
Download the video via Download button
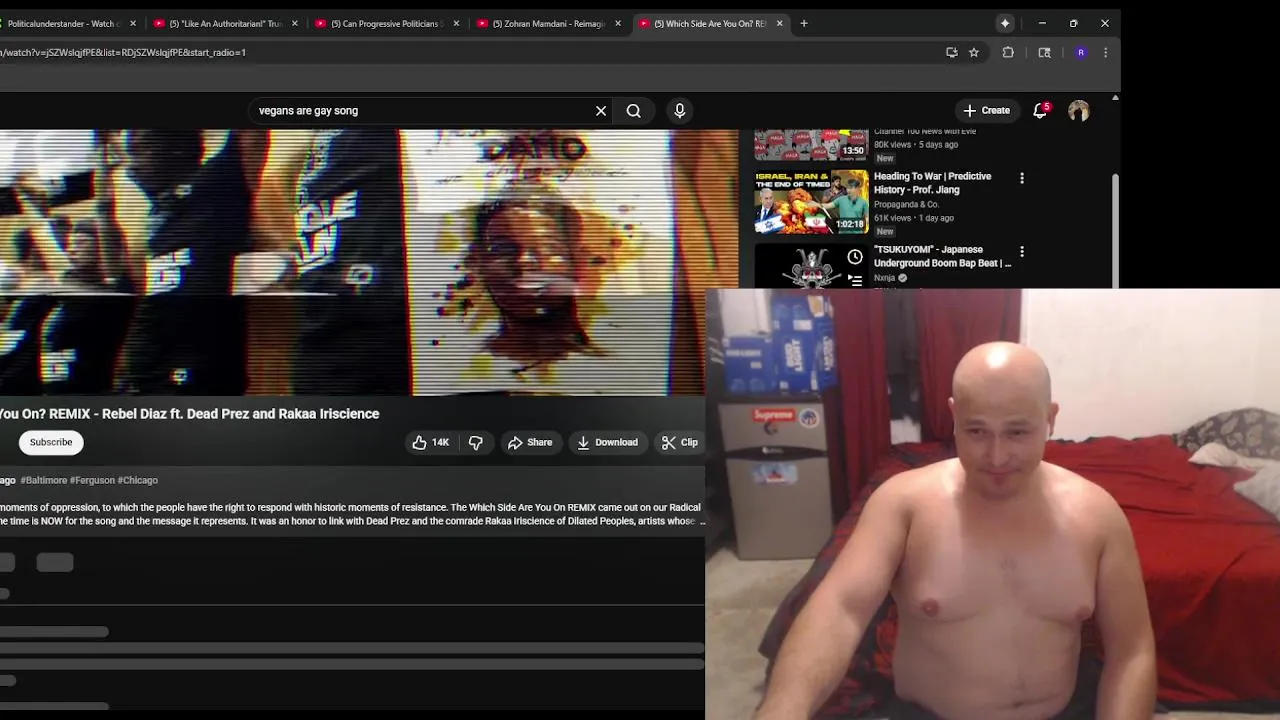point(607,442)
